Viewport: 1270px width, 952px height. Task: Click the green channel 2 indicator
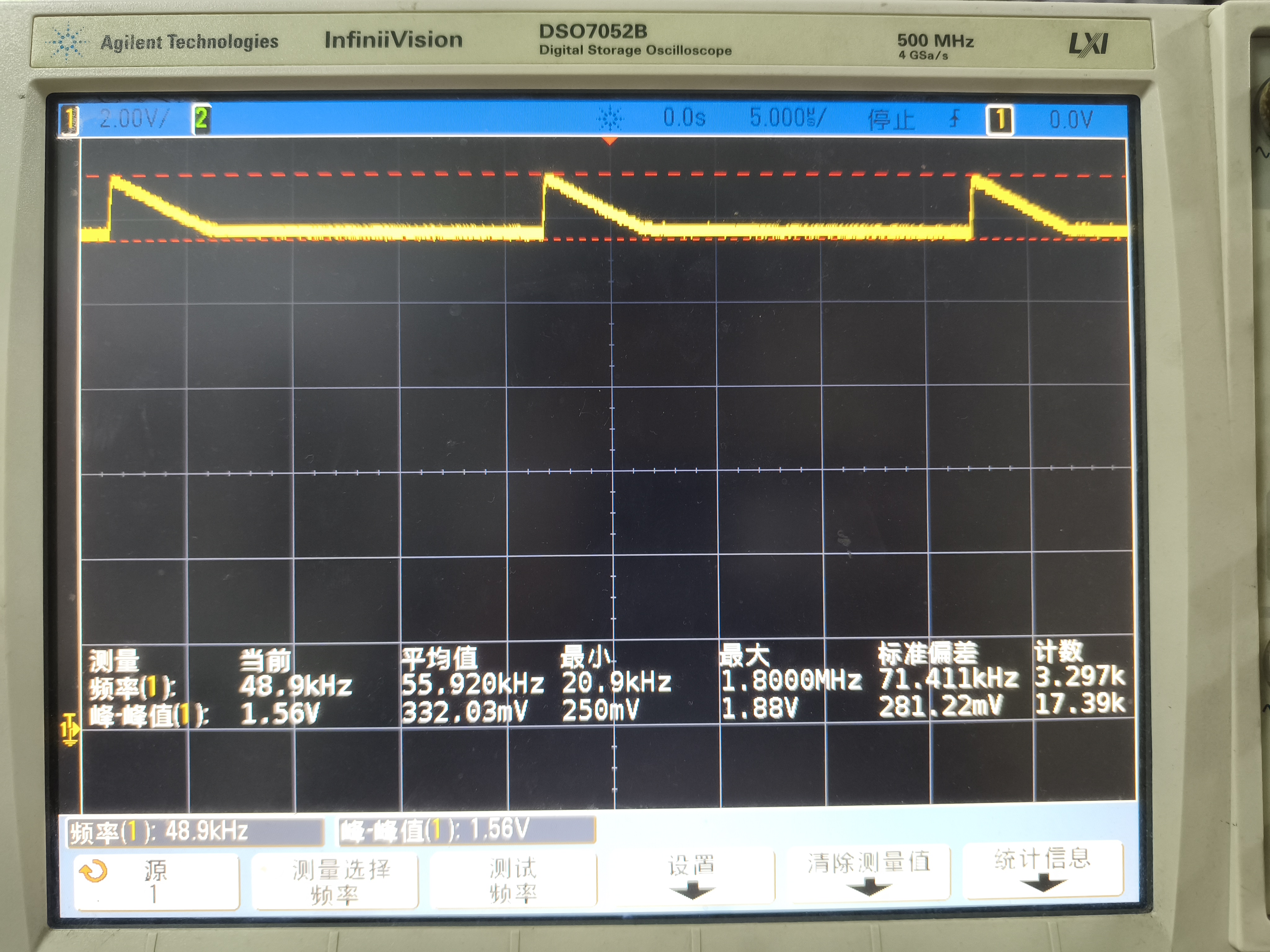pos(201,119)
